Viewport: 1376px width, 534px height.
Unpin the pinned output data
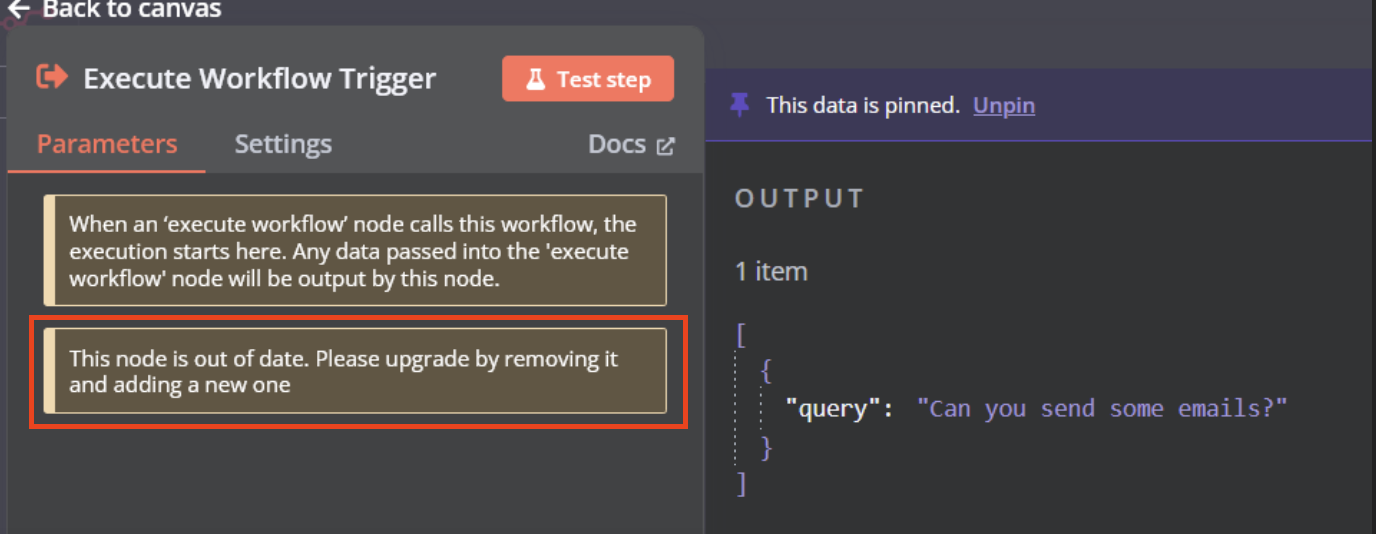(x=1004, y=105)
